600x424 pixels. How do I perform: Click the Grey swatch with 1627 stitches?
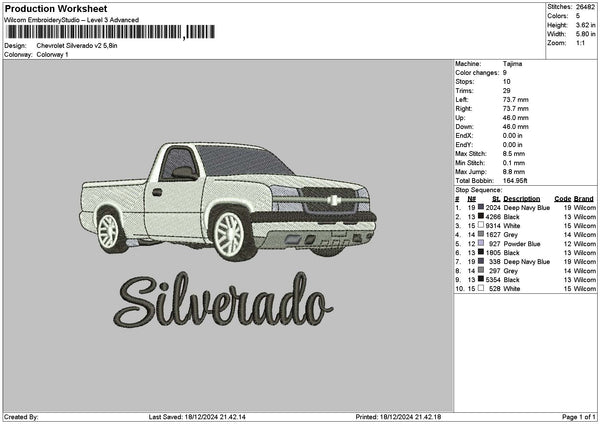pos(481,234)
